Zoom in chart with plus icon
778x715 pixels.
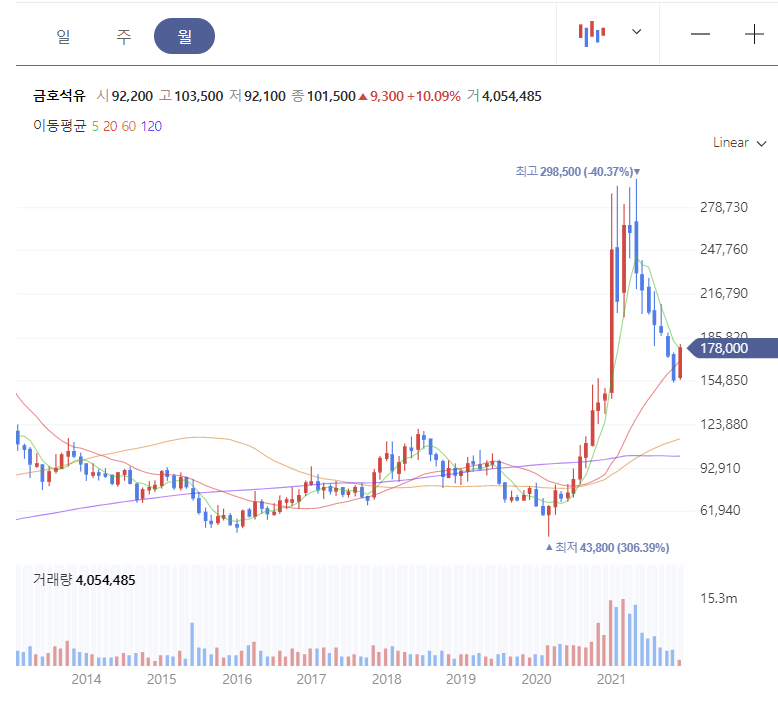pos(754,34)
